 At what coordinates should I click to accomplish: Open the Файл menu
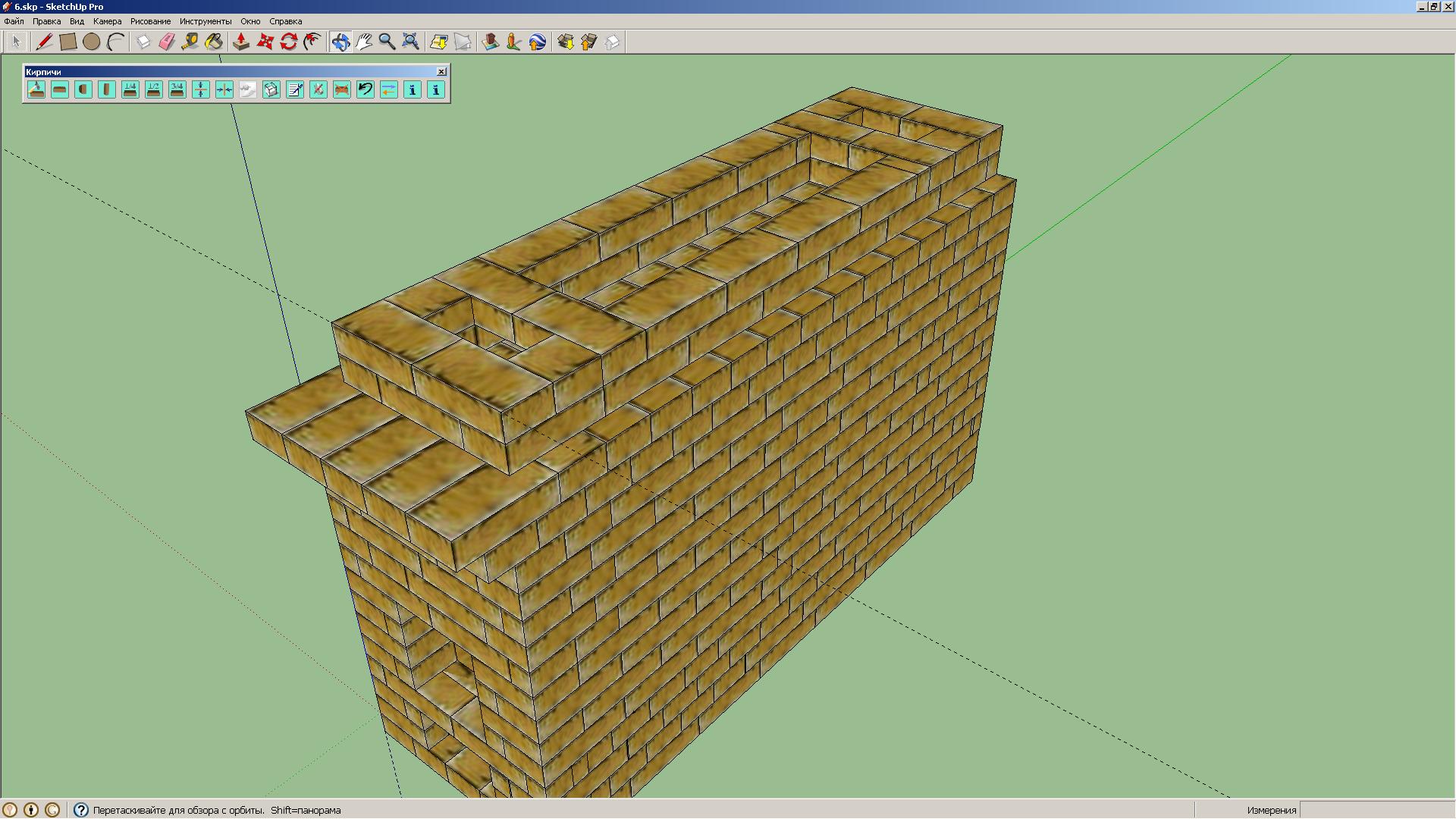(14, 21)
